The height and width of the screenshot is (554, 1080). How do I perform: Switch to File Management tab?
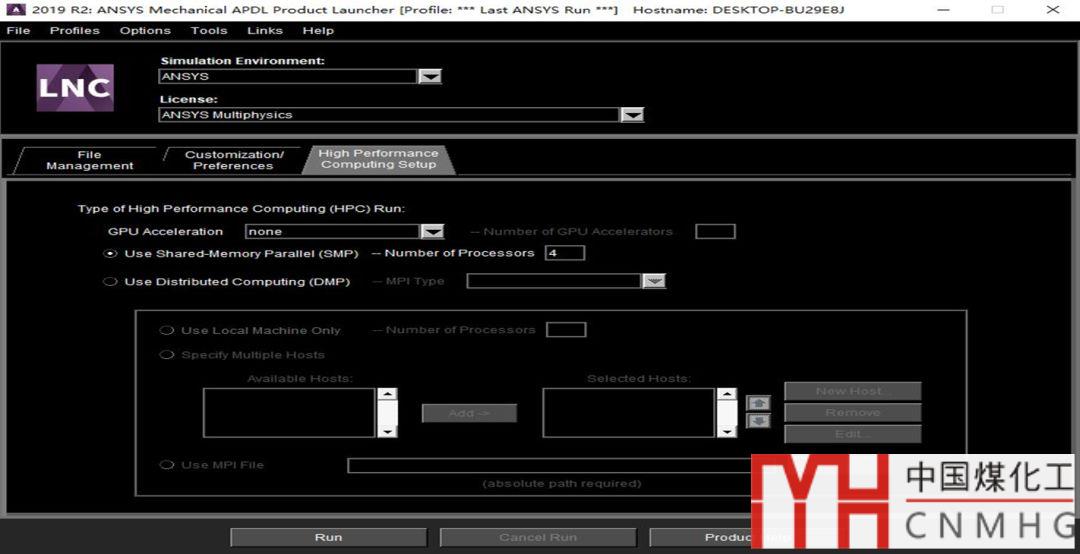click(89, 160)
